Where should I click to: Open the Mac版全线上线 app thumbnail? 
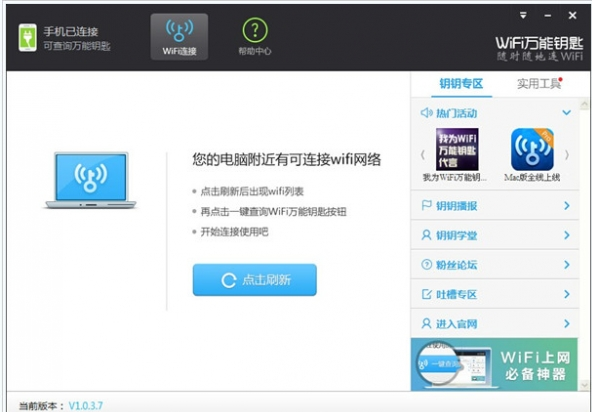[532, 150]
